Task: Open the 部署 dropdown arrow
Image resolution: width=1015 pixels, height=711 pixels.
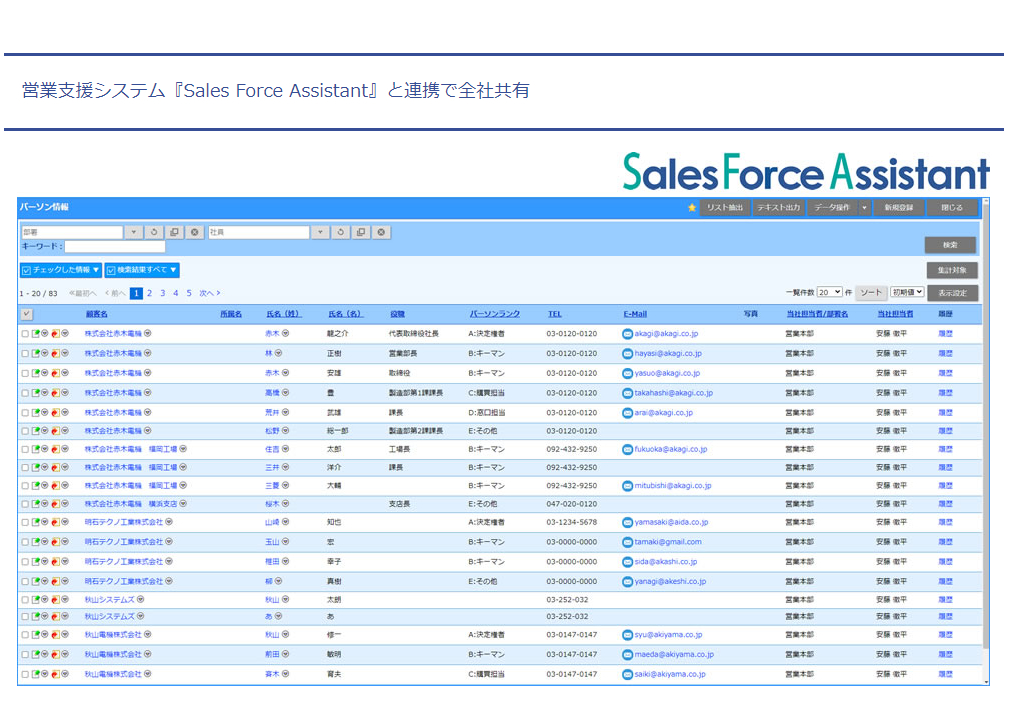Action: click(133, 232)
